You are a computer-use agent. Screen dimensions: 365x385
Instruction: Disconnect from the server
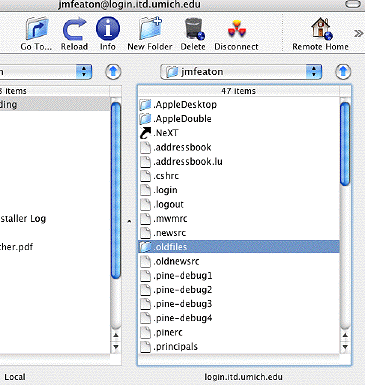point(237,29)
